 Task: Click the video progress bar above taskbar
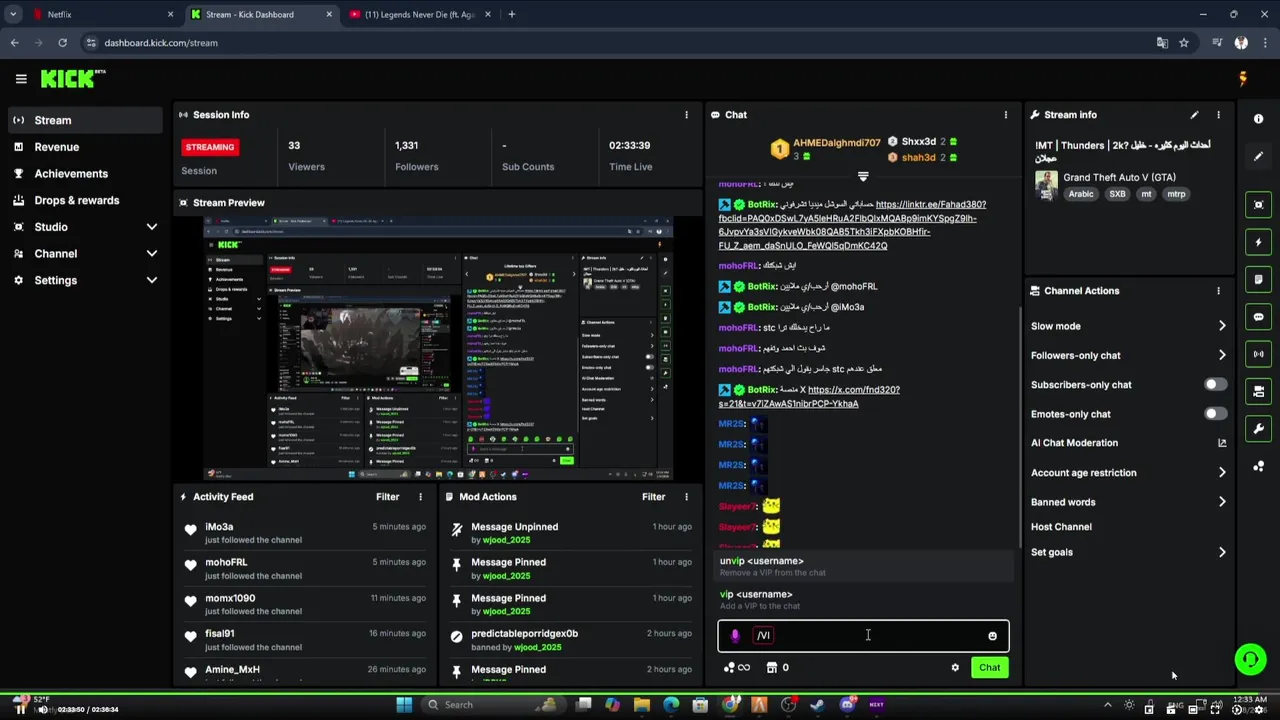coord(640,692)
